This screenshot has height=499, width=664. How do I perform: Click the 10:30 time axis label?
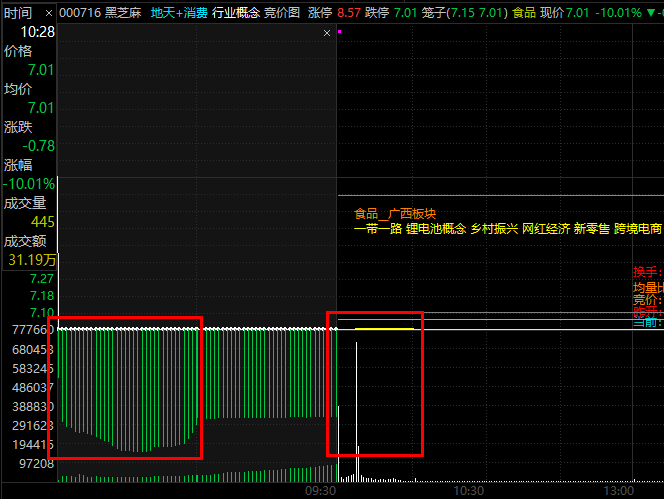point(468,491)
